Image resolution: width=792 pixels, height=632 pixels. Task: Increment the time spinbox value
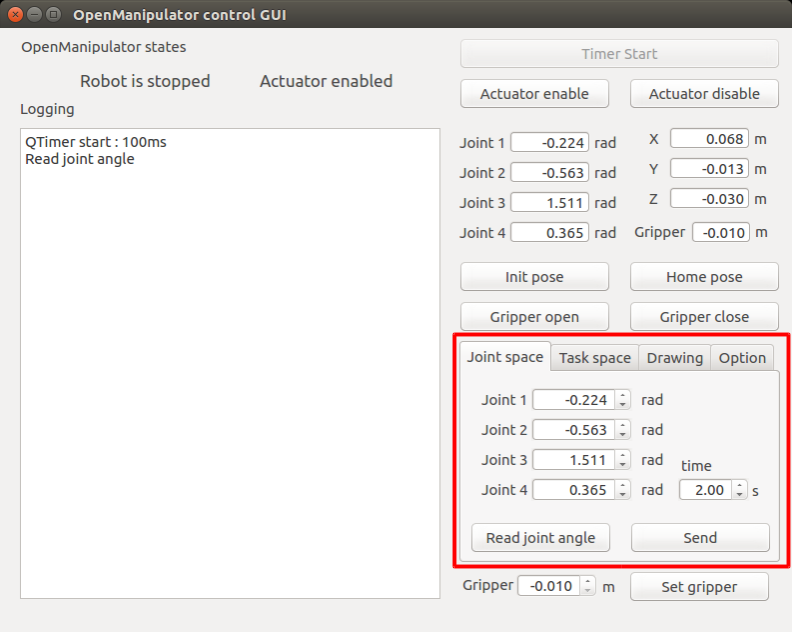tap(740, 486)
